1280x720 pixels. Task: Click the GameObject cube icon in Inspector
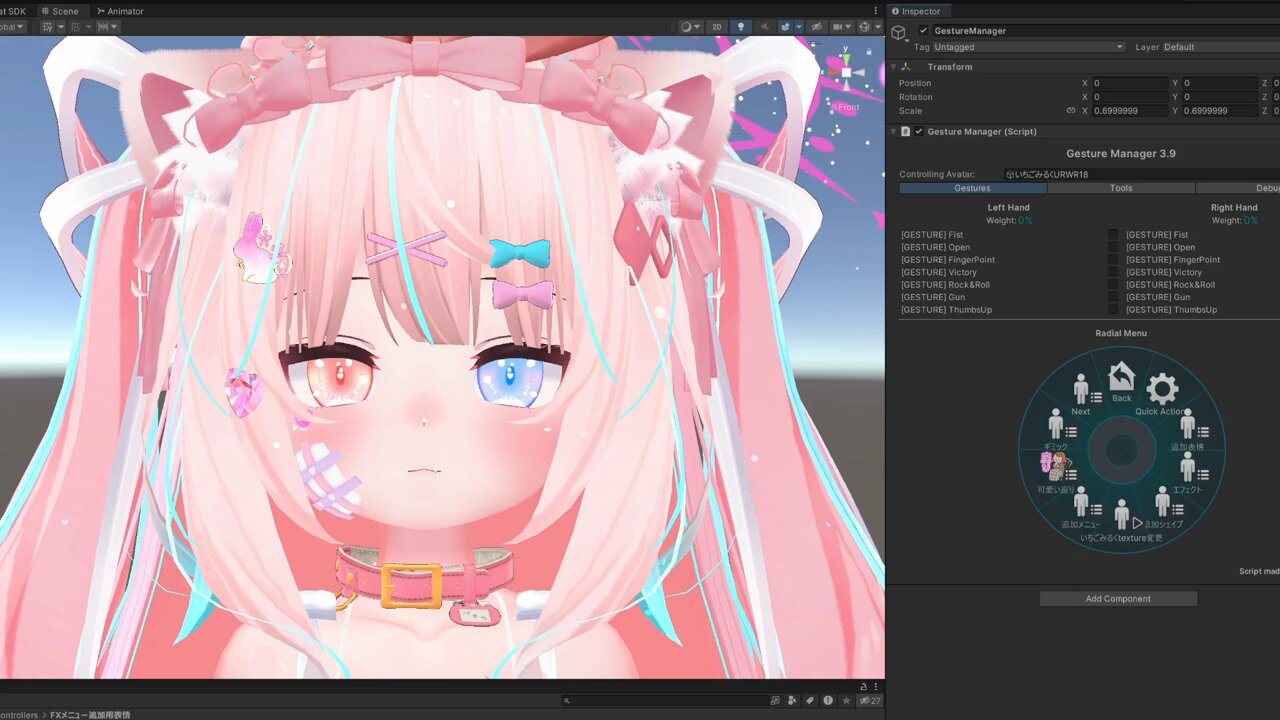point(898,33)
